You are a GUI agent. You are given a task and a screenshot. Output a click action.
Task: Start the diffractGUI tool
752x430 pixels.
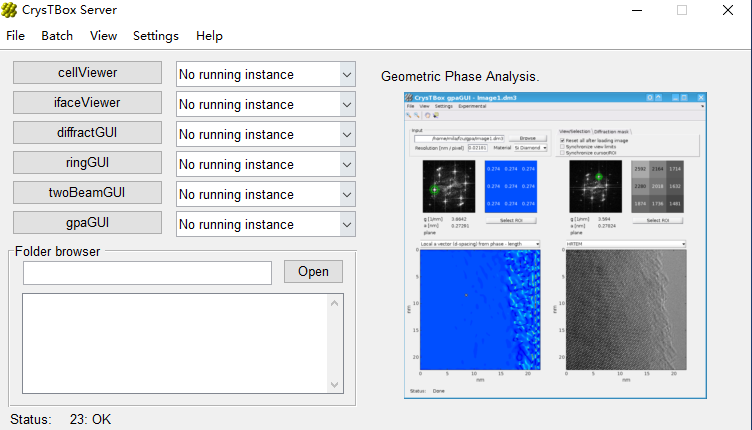87,133
